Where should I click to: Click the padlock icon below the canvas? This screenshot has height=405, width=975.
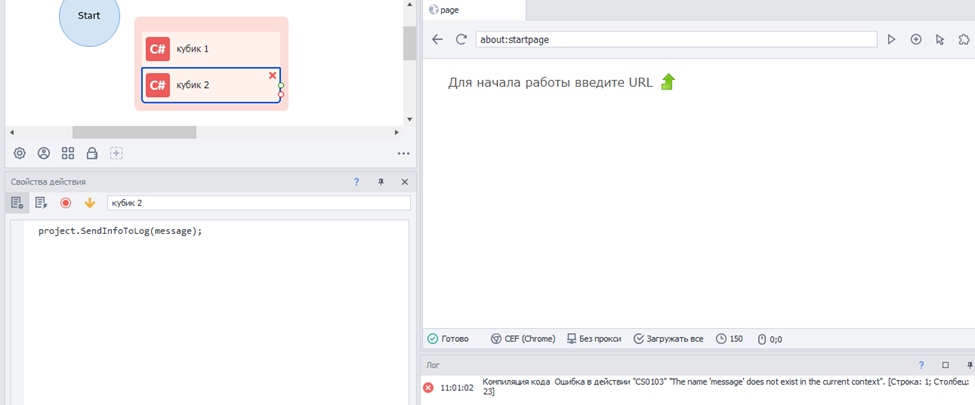(x=92, y=152)
